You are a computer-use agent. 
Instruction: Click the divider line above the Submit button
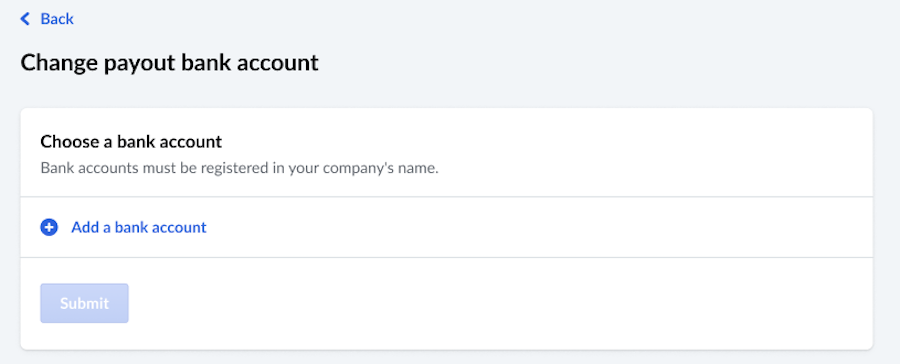[447, 257]
